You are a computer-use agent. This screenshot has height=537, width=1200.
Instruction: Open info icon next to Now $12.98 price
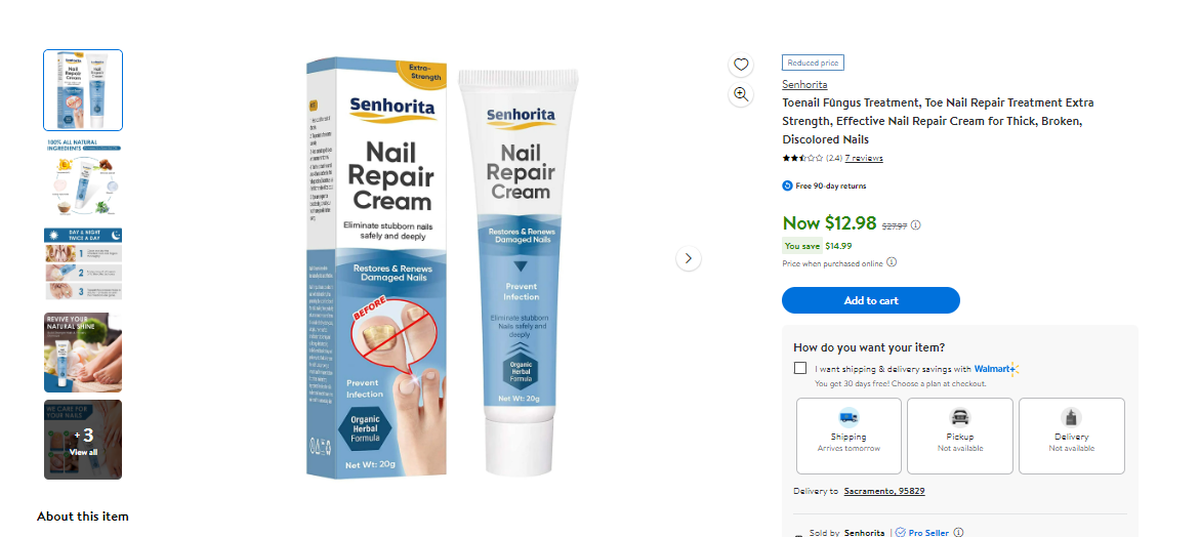click(916, 225)
